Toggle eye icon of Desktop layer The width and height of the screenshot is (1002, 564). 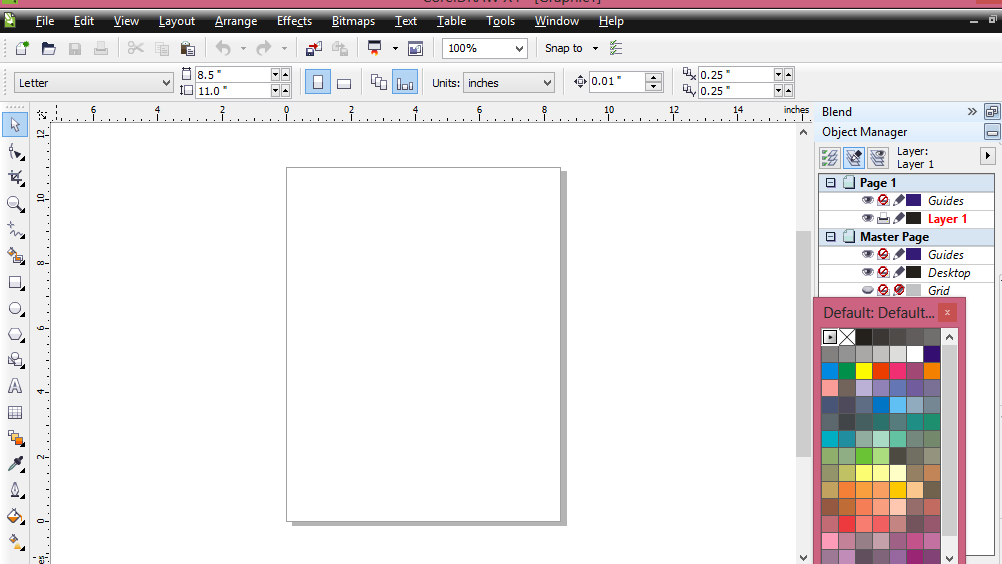point(867,272)
